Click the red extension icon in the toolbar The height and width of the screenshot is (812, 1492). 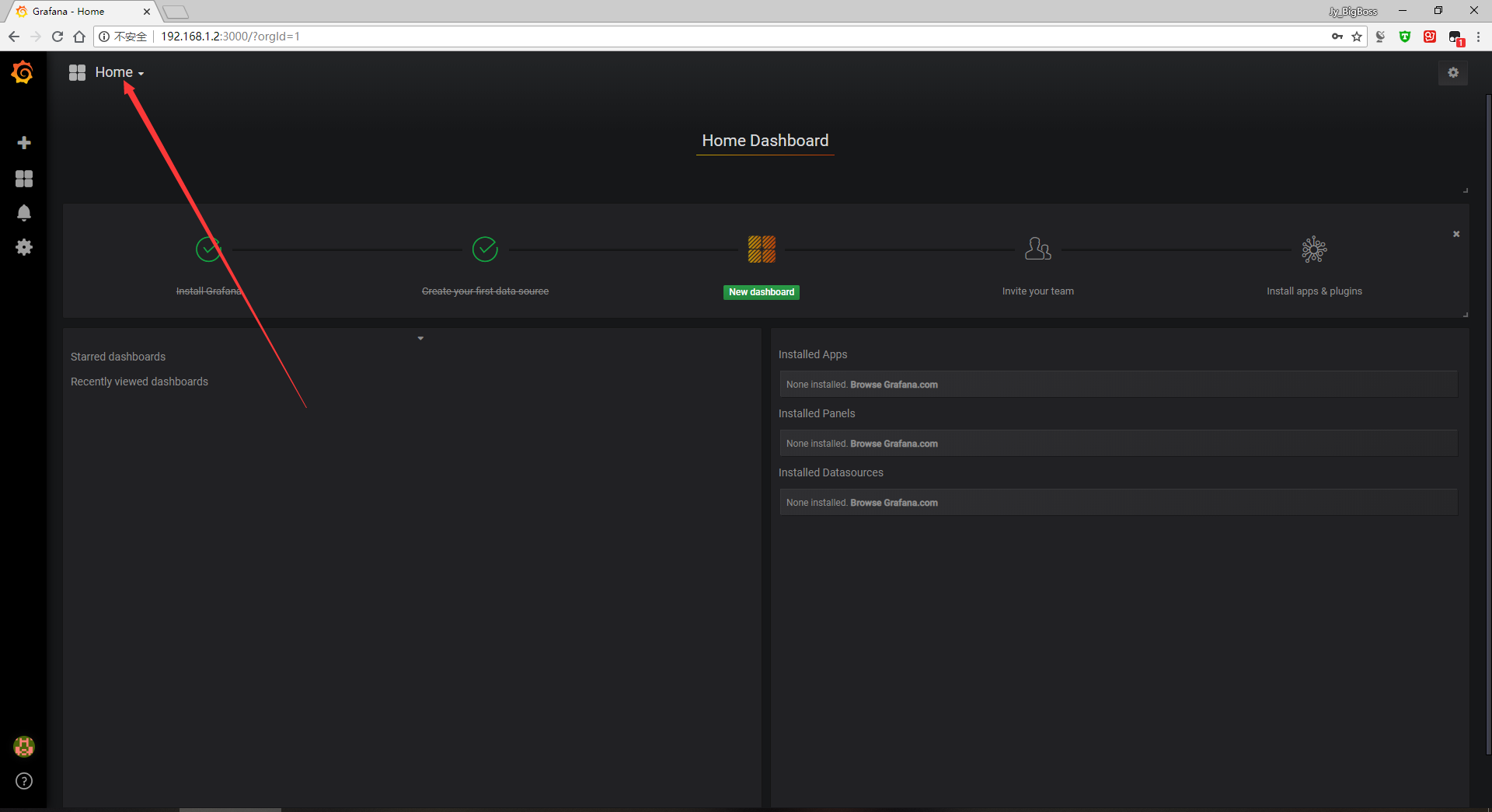tap(1430, 37)
